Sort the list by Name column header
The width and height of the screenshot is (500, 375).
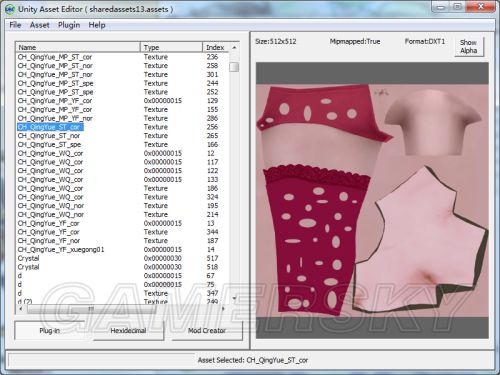coord(78,47)
